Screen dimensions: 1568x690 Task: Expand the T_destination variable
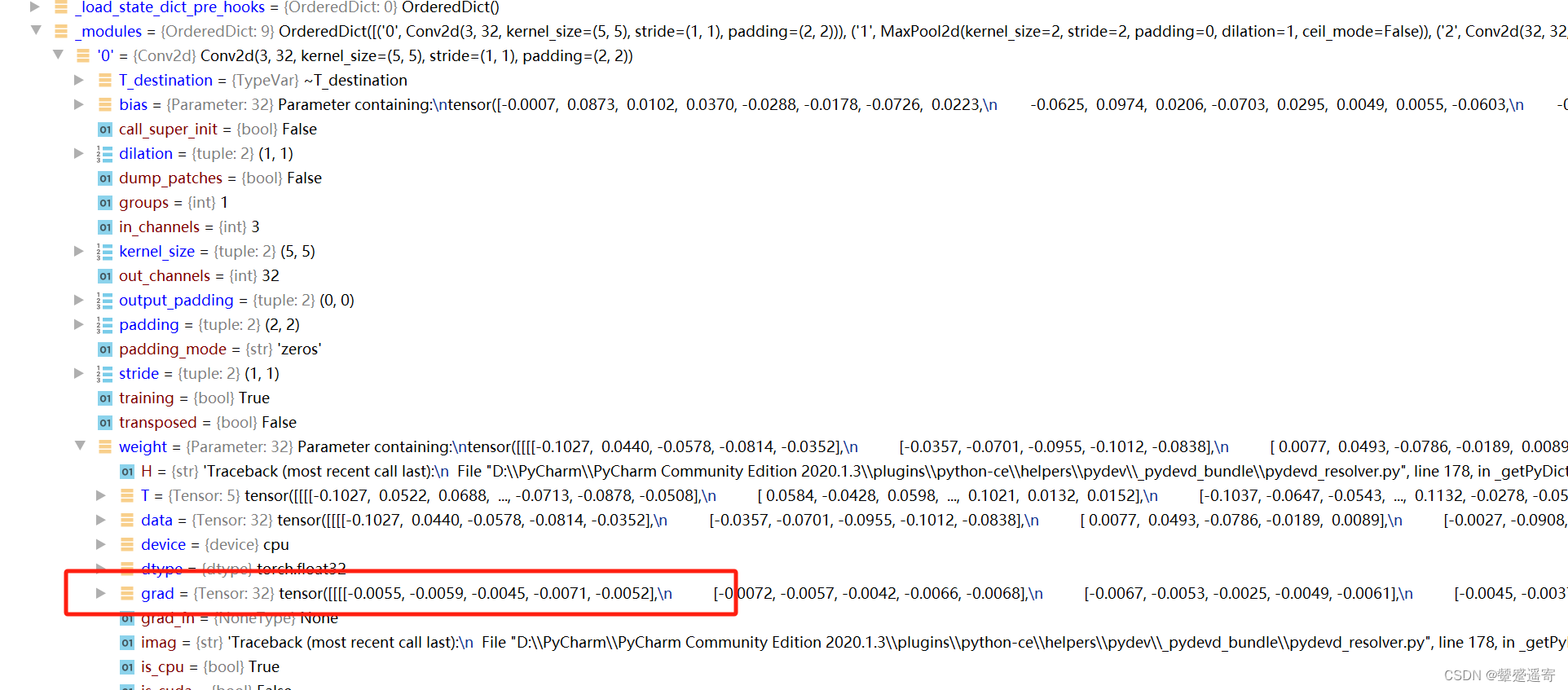tap(79, 80)
